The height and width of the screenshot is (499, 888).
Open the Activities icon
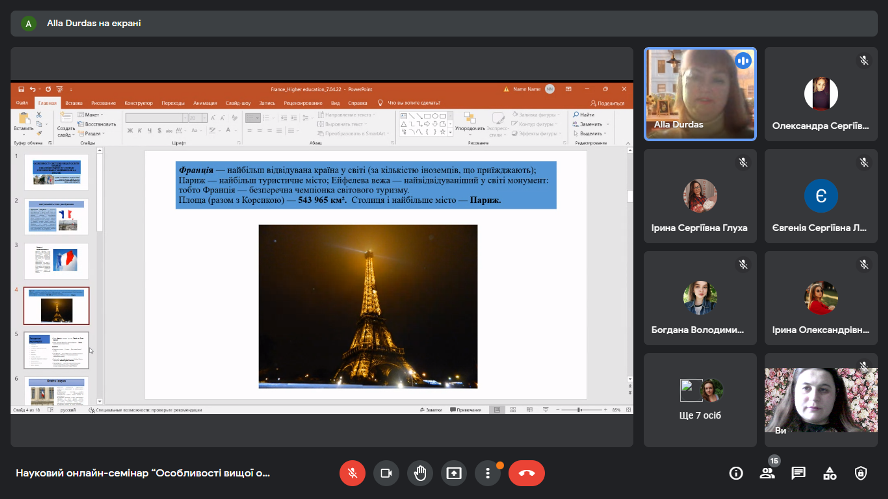click(829, 473)
